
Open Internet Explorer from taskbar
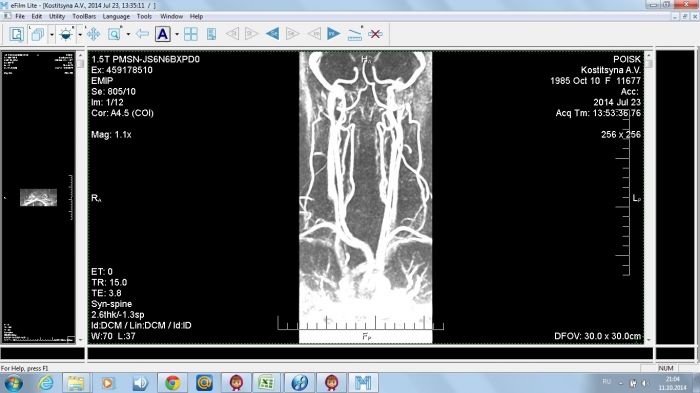[x=46, y=383]
